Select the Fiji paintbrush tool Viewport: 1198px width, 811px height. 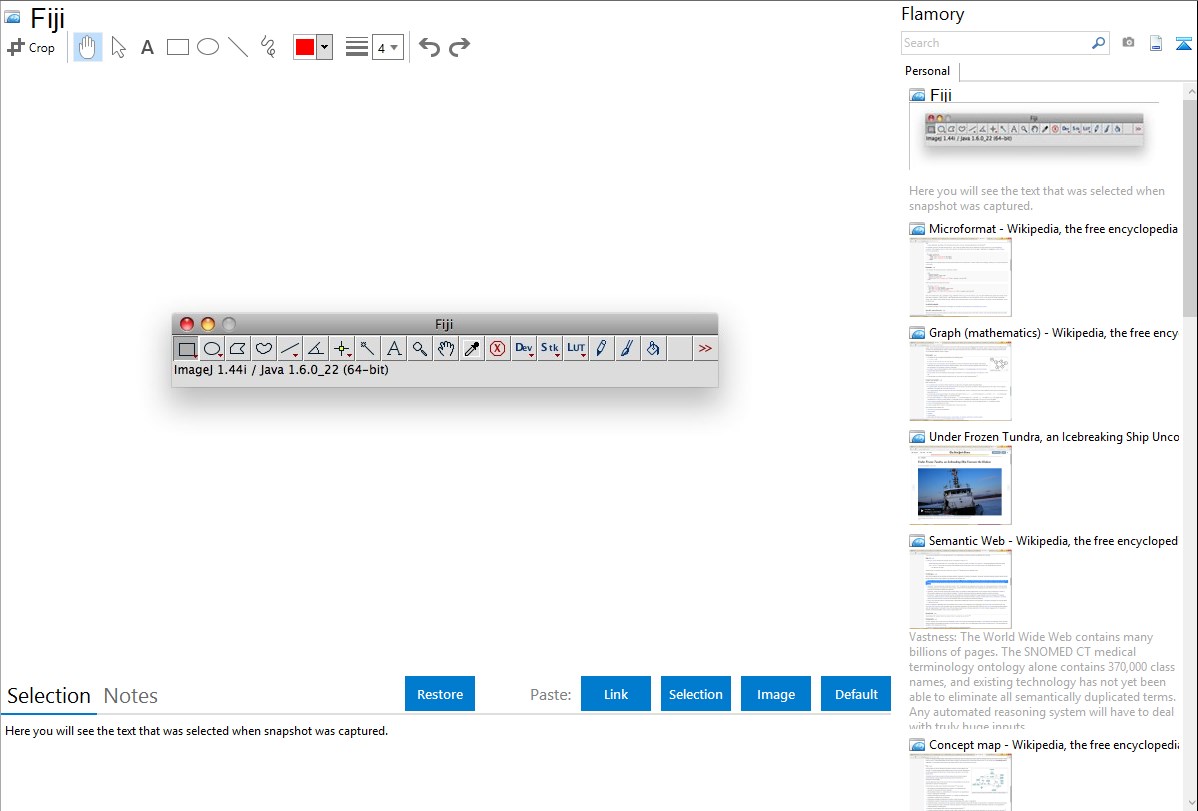point(627,349)
